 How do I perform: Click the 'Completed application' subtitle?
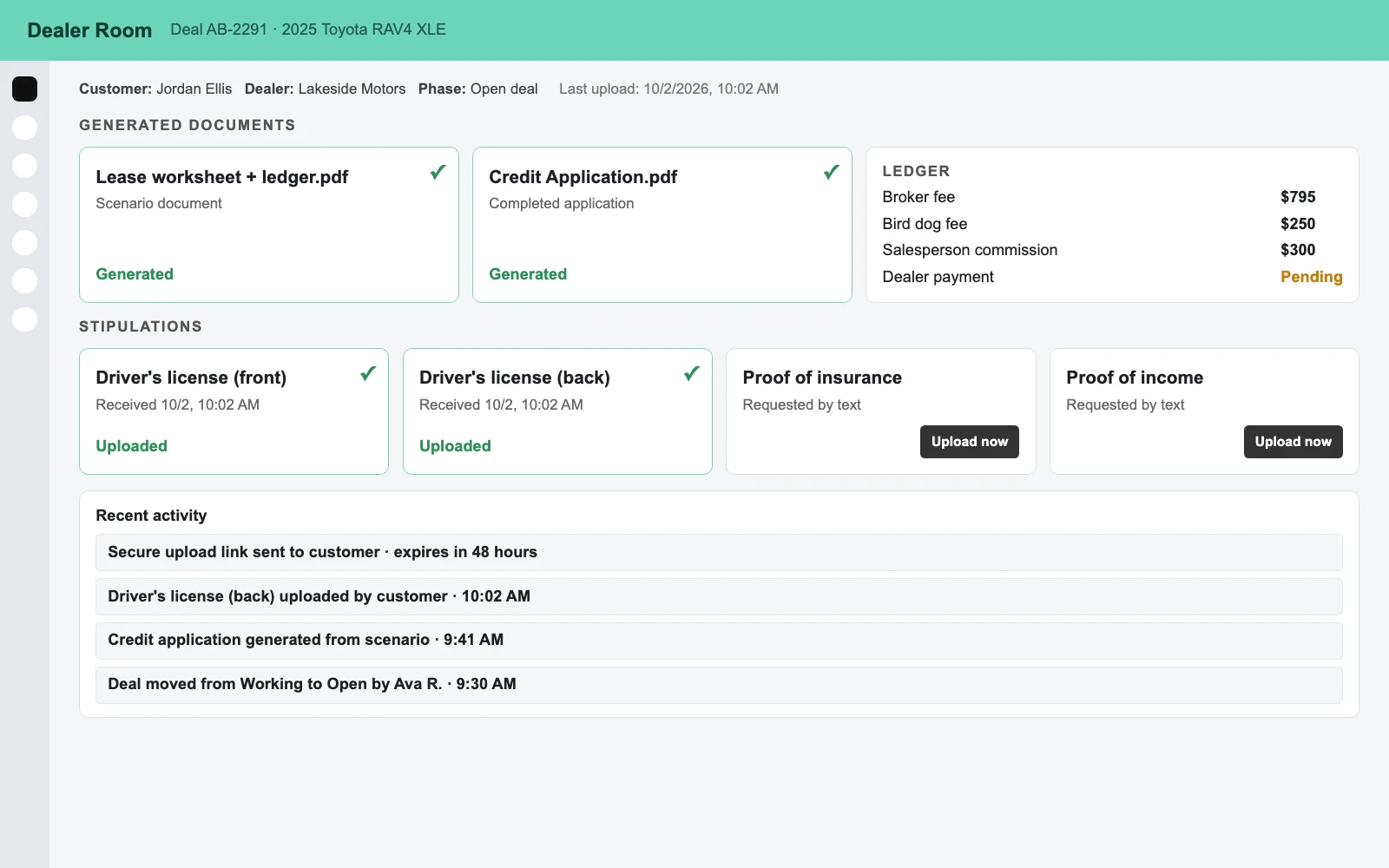pyautogui.click(x=561, y=203)
